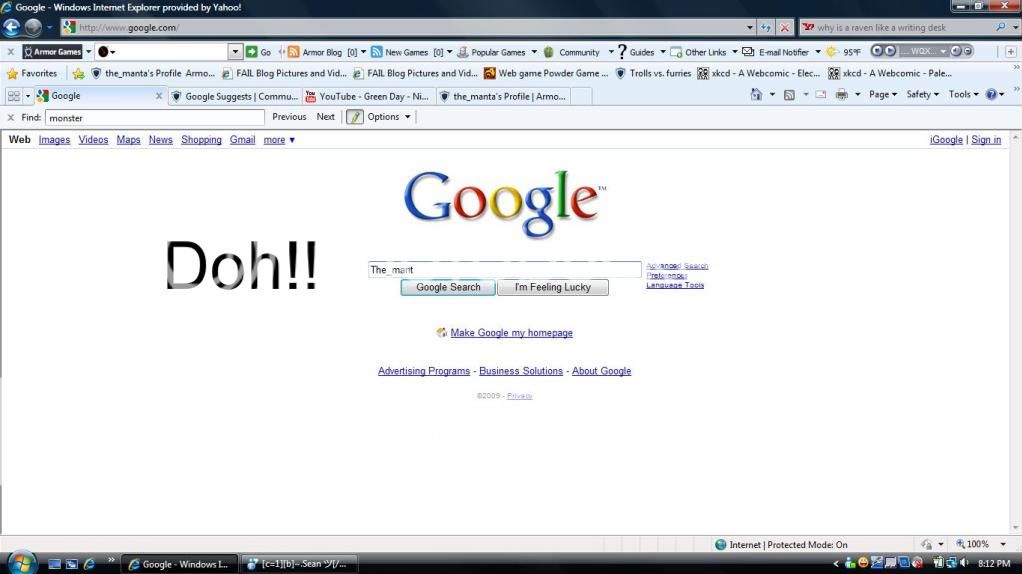1022x574 pixels.
Task: Click the red Stop loading icon
Action: 785,27
